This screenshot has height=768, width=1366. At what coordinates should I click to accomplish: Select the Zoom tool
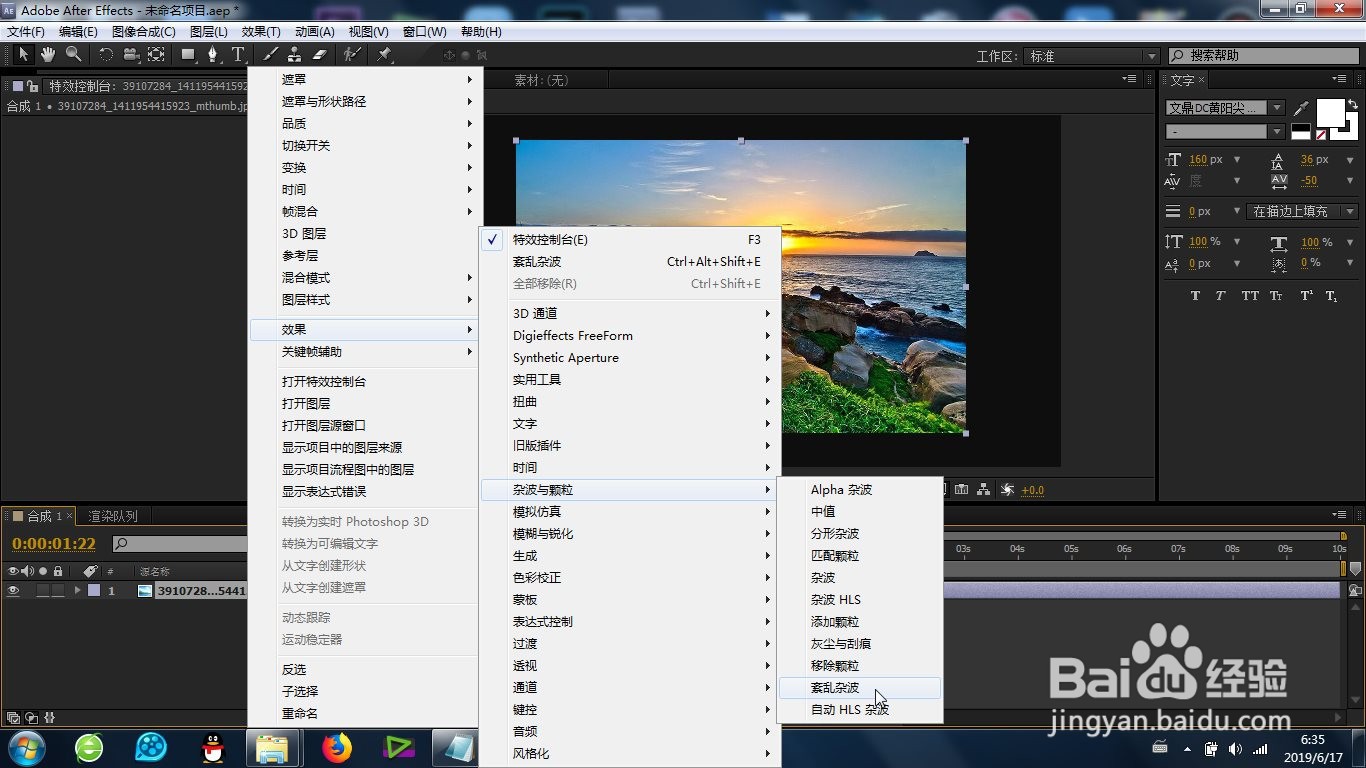pyautogui.click(x=72, y=55)
